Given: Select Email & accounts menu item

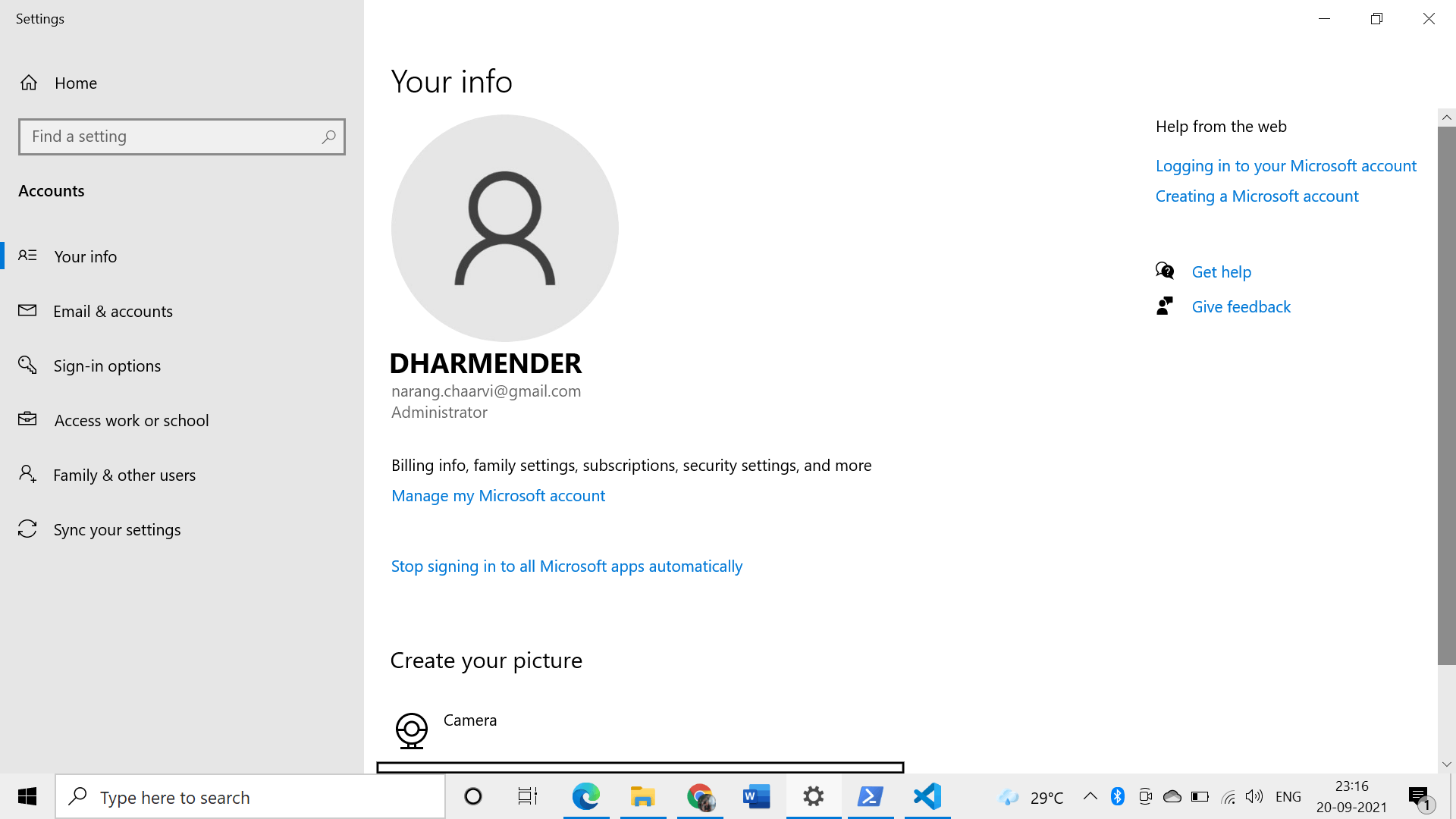Looking at the screenshot, I should tap(113, 311).
